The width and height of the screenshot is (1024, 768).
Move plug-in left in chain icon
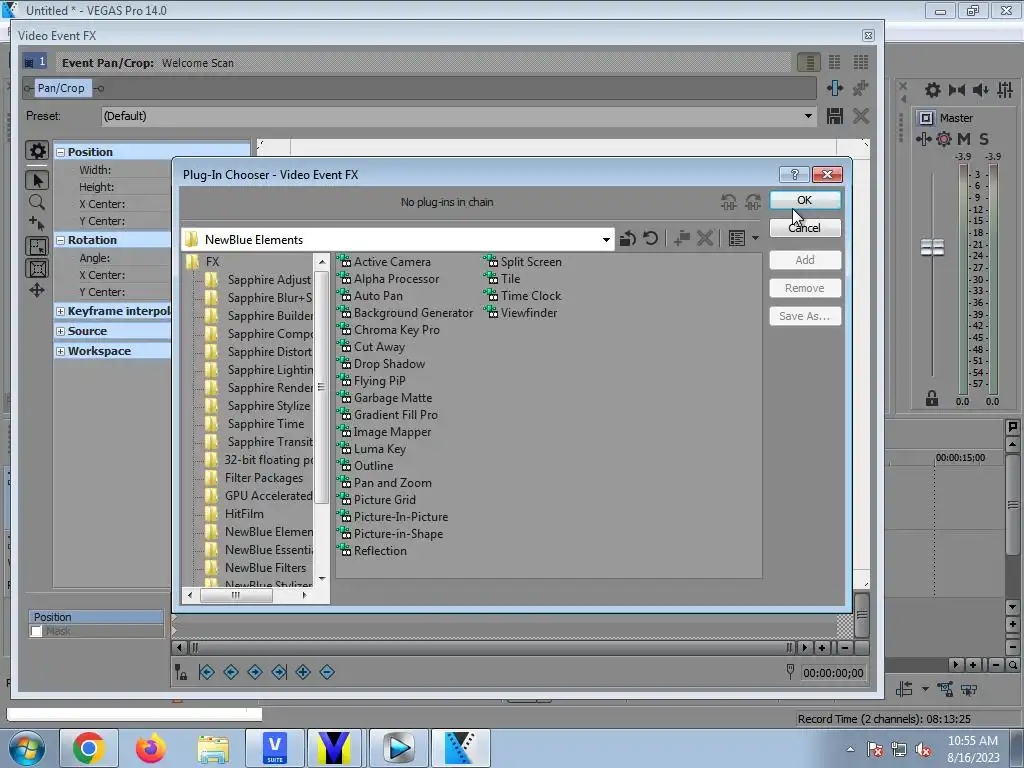(x=729, y=202)
